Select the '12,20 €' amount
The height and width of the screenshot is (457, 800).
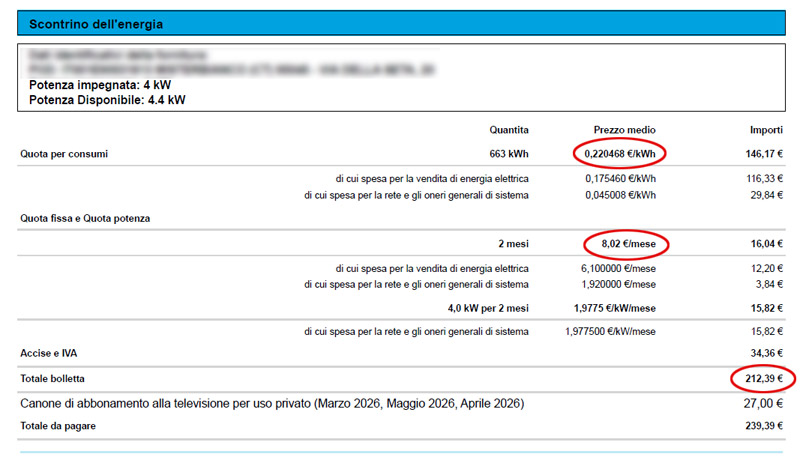tap(766, 268)
